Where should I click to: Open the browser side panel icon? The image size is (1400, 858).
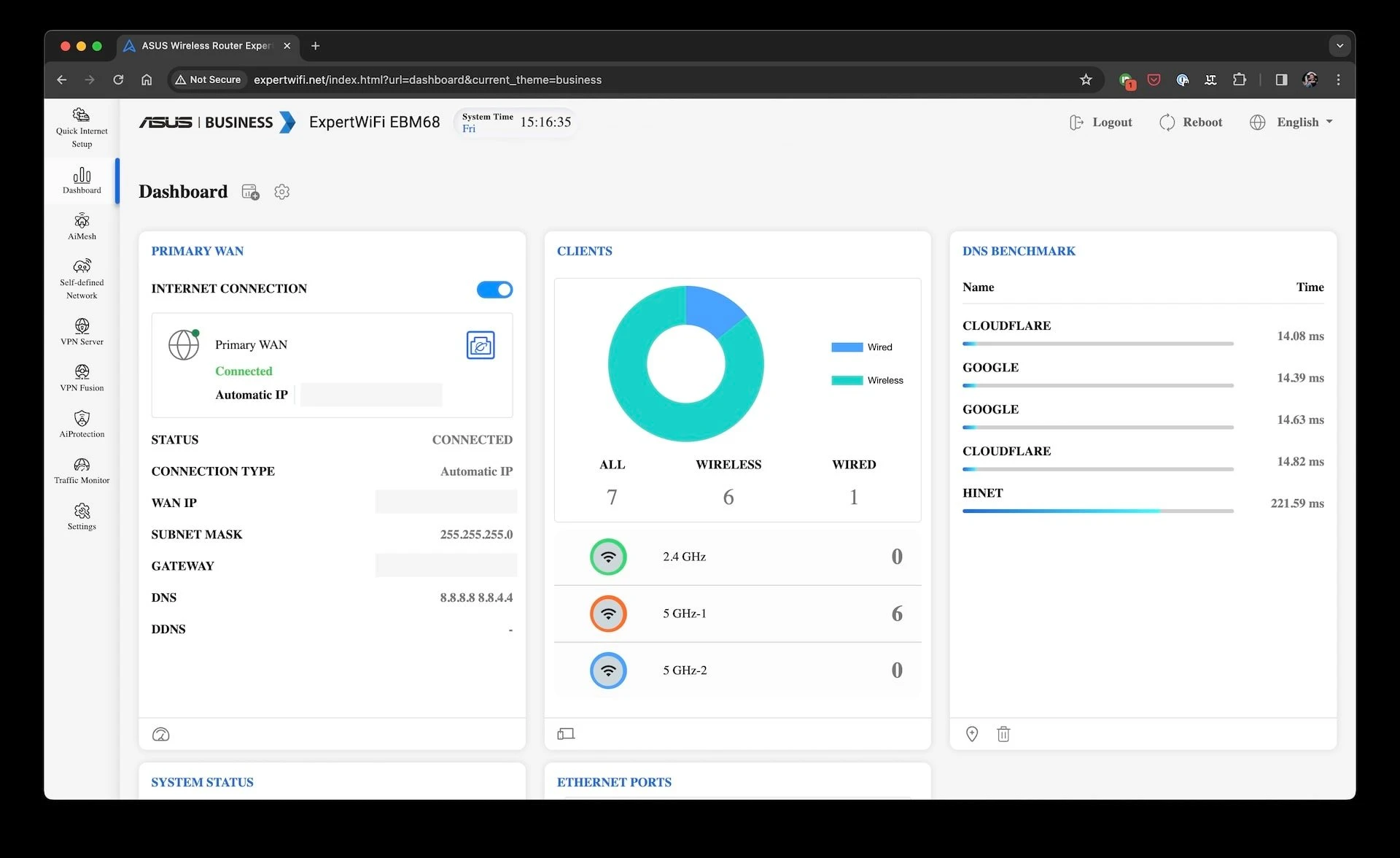point(1281,80)
